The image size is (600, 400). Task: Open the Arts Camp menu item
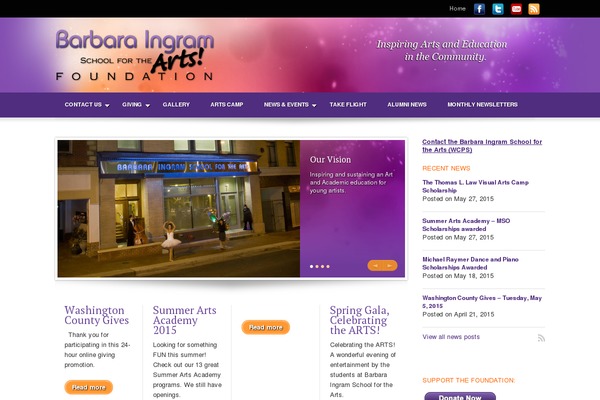227,104
